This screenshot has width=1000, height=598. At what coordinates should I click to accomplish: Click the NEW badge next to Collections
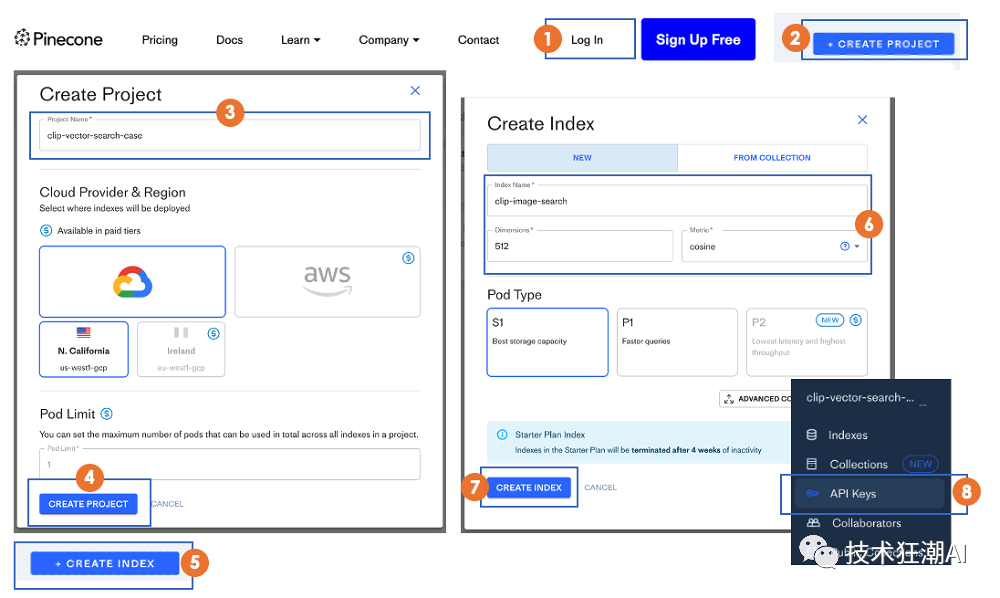920,464
